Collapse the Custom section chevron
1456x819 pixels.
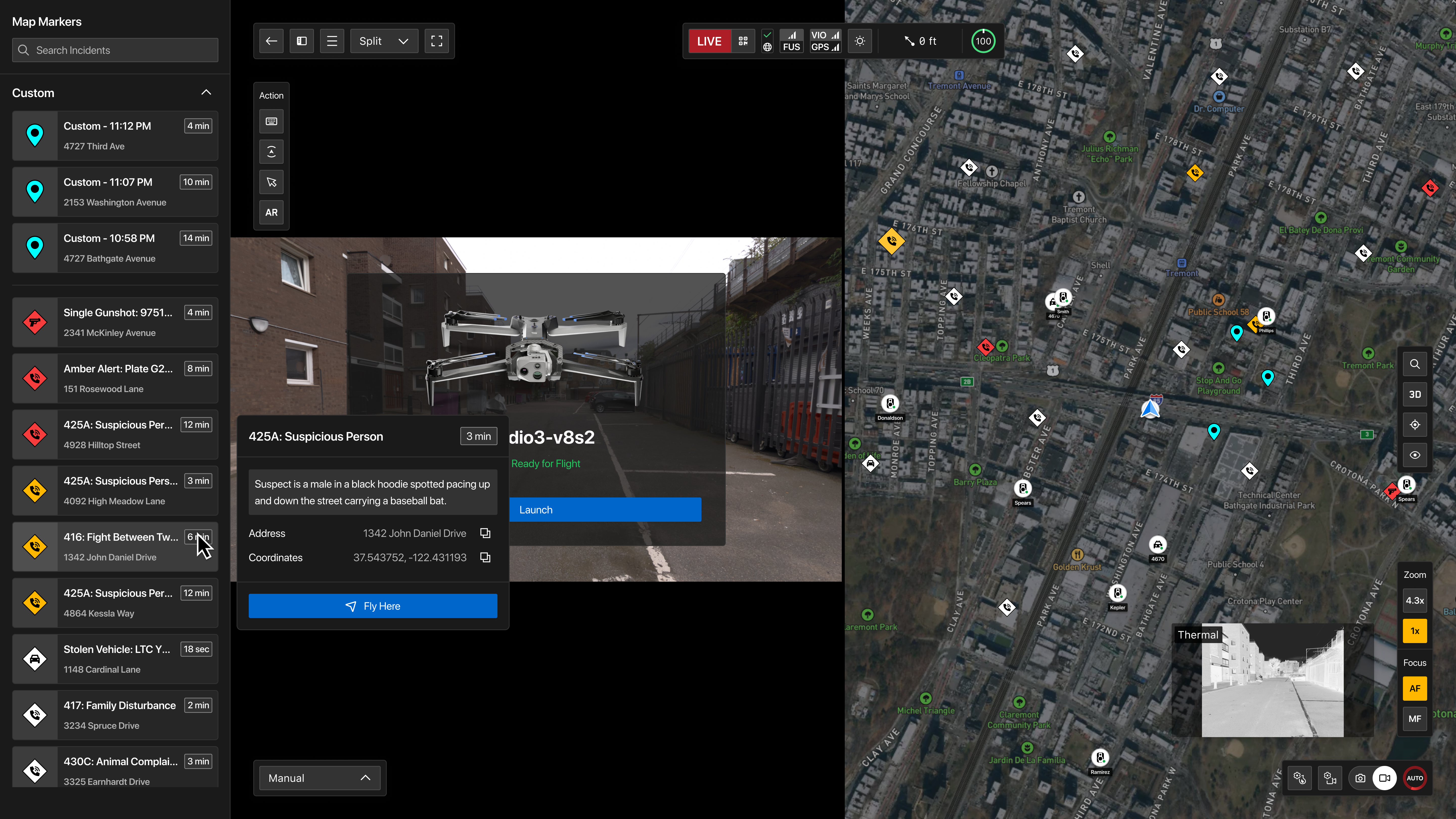[x=206, y=93]
